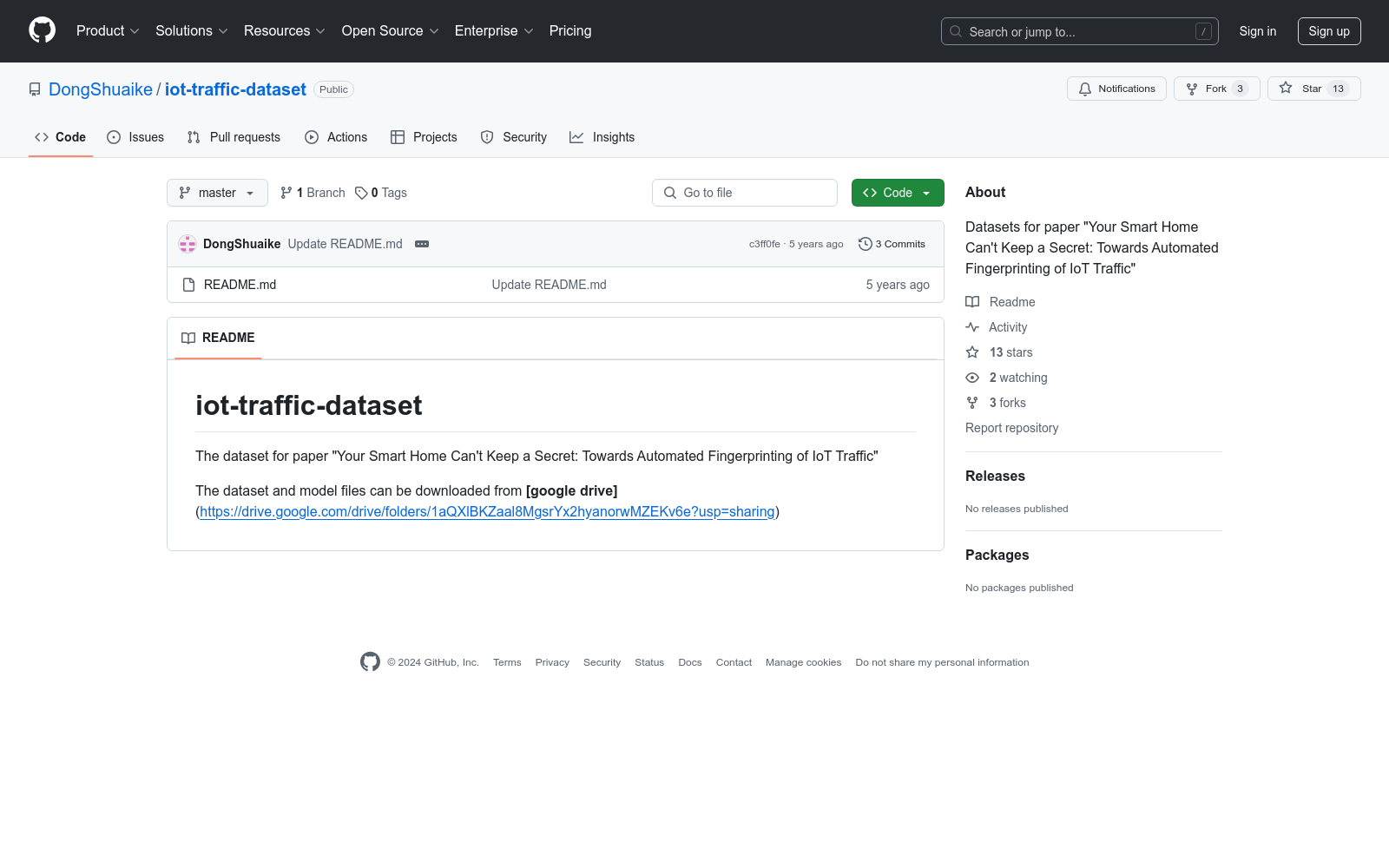Select the Code tab
The image size is (1389, 868).
click(60, 137)
